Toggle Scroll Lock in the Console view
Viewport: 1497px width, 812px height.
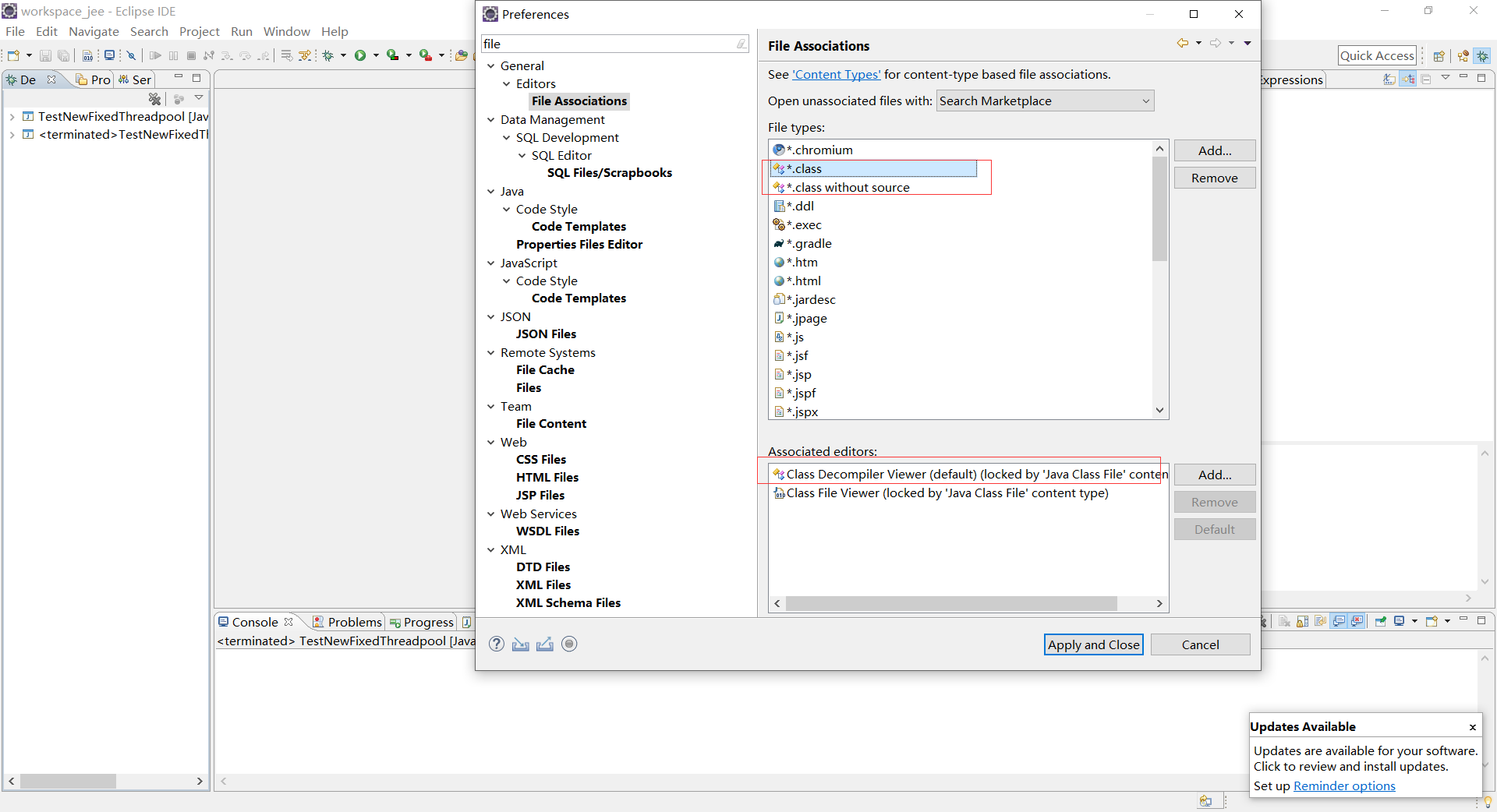pos(1302,621)
